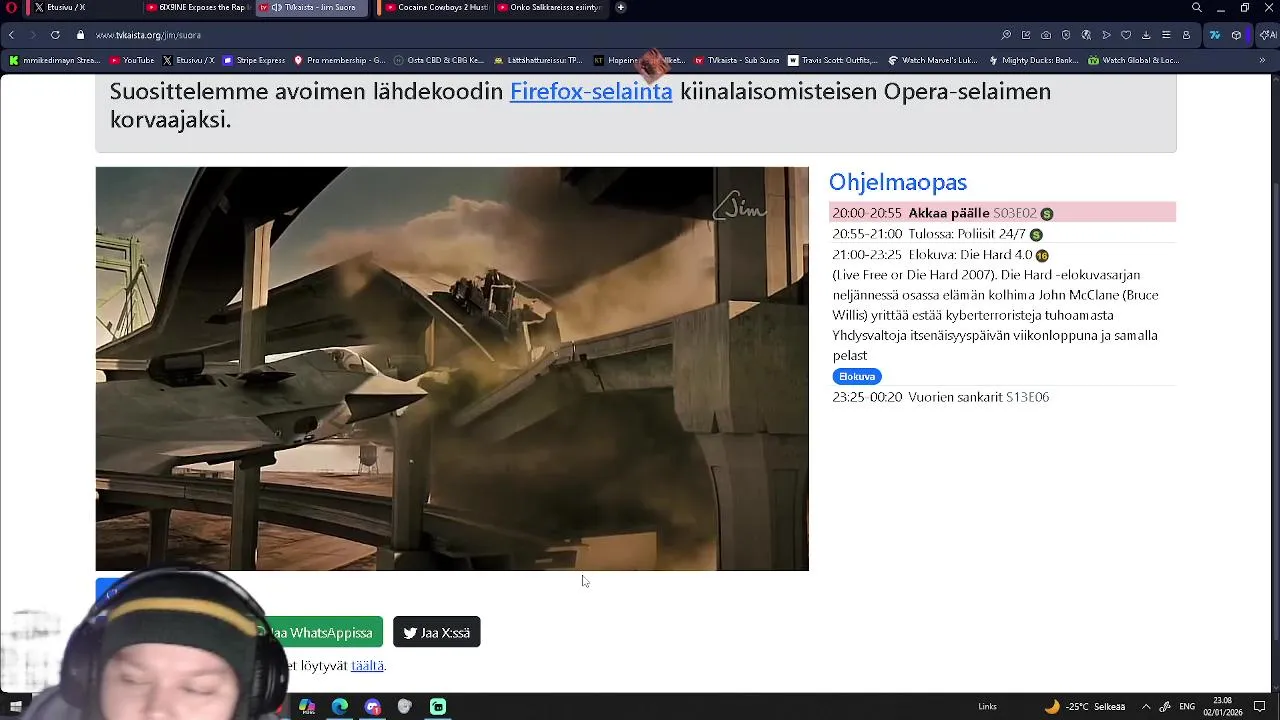Image resolution: width=1280 pixels, height=720 pixels.
Task: Select the Vuorien sankarit S13E06 row
Action: [1002, 397]
